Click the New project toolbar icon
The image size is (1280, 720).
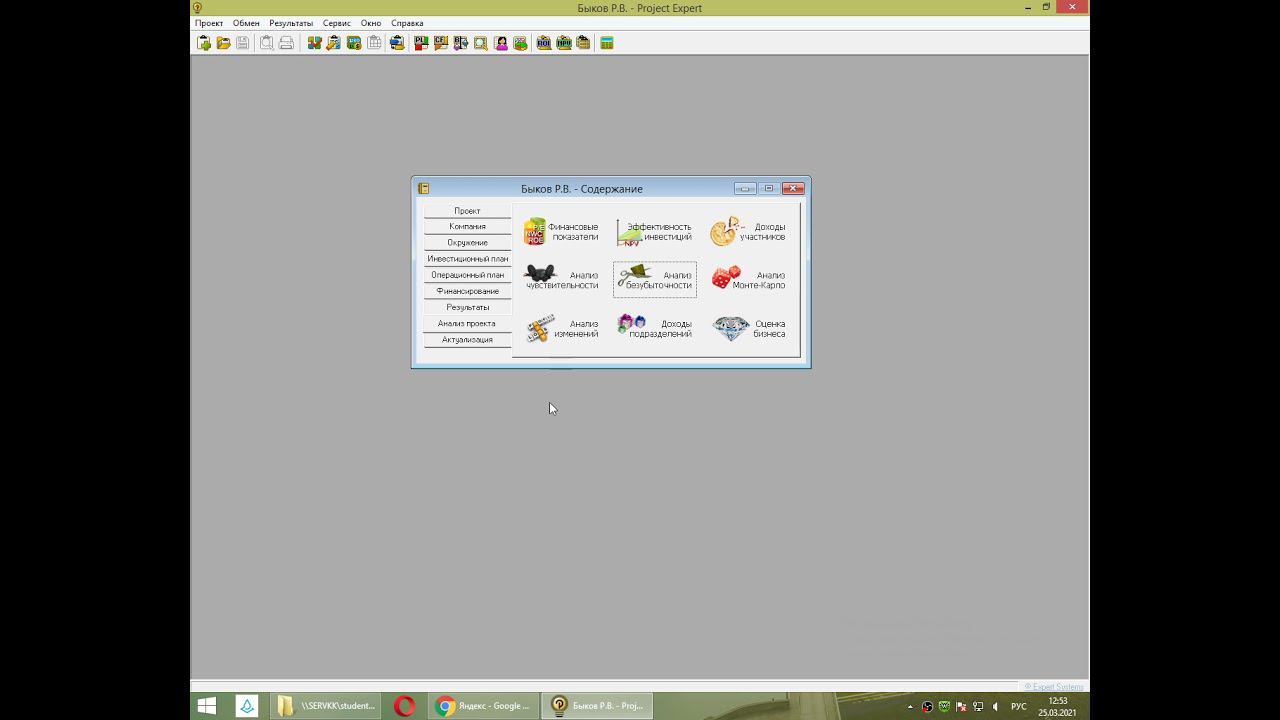coord(204,43)
